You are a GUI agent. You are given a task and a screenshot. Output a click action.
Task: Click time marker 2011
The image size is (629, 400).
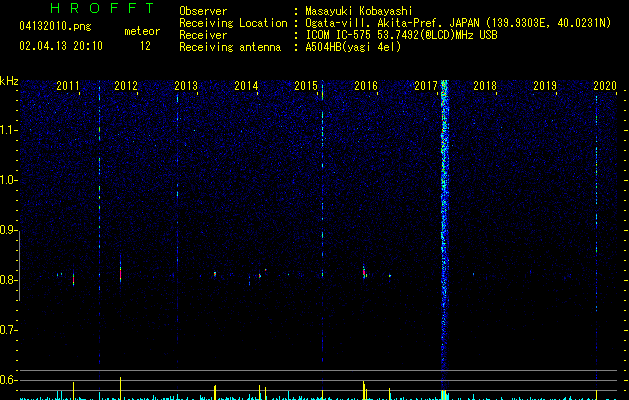tap(68, 86)
